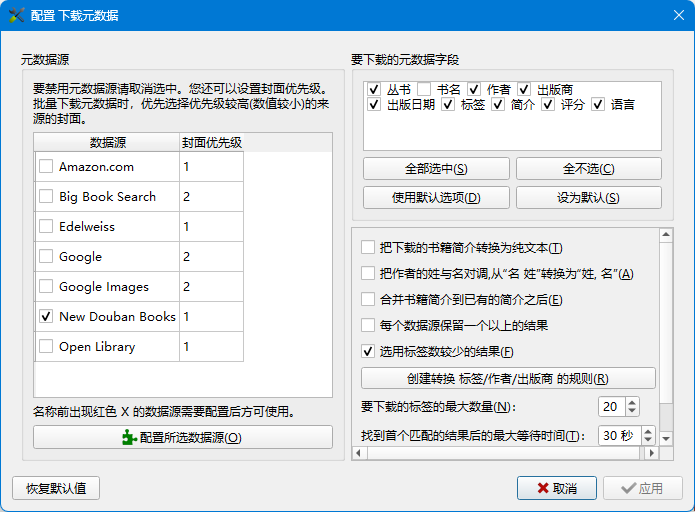The height and width of the screenshot is (512, 695).
Task: Click the calibre icon in title bar
Action: 17,15
